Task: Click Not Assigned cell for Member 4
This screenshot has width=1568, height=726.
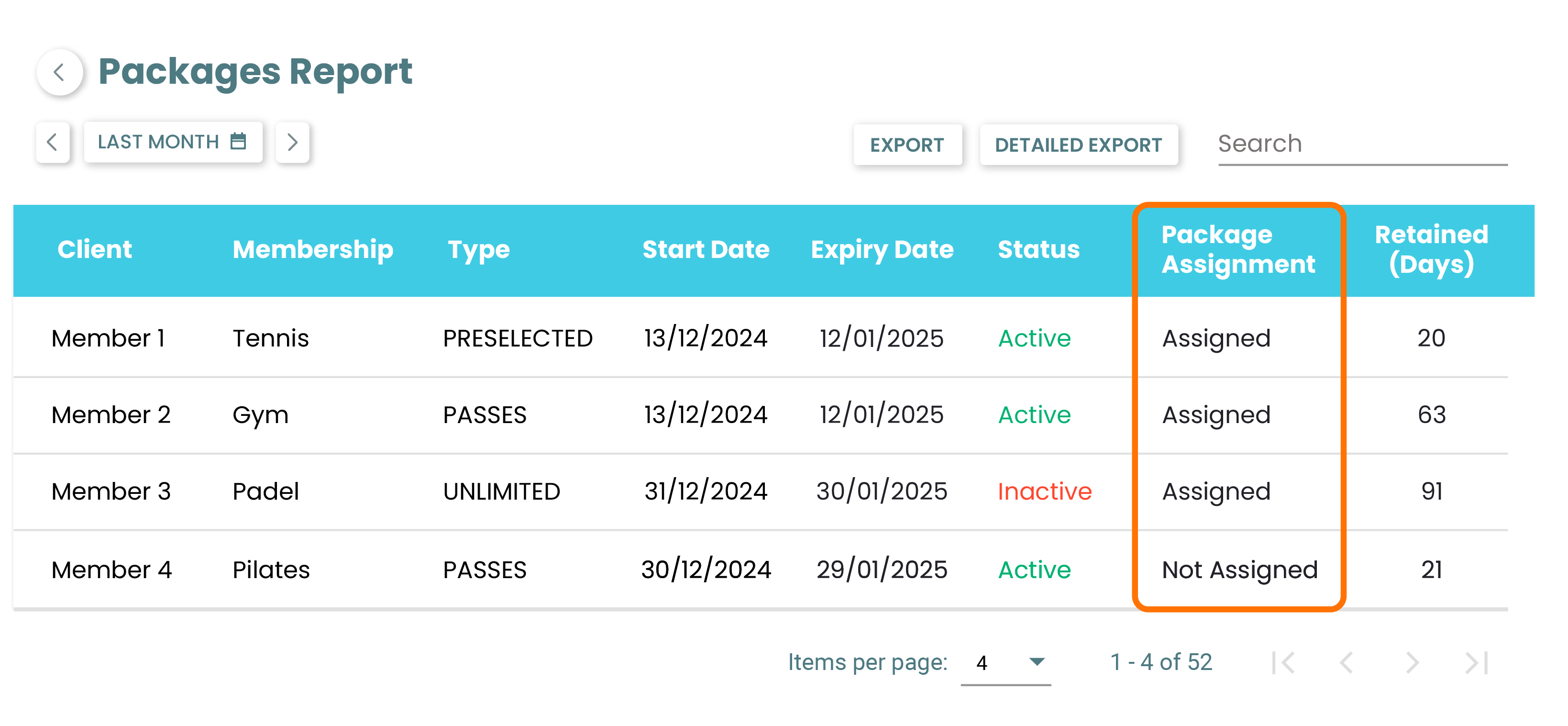Action: coord(1239,570)
